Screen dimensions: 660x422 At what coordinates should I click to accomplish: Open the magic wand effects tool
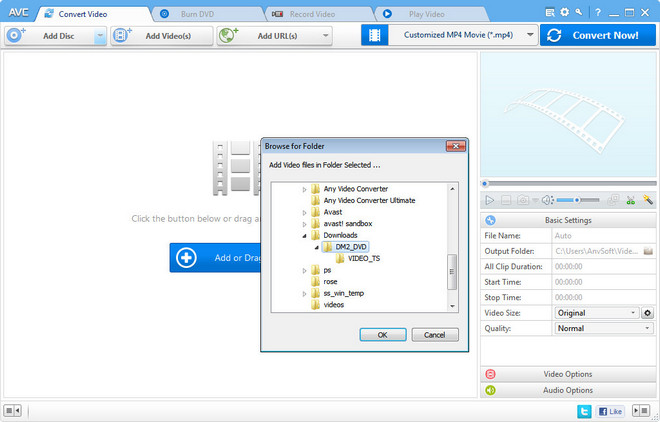tap(648, 200)
